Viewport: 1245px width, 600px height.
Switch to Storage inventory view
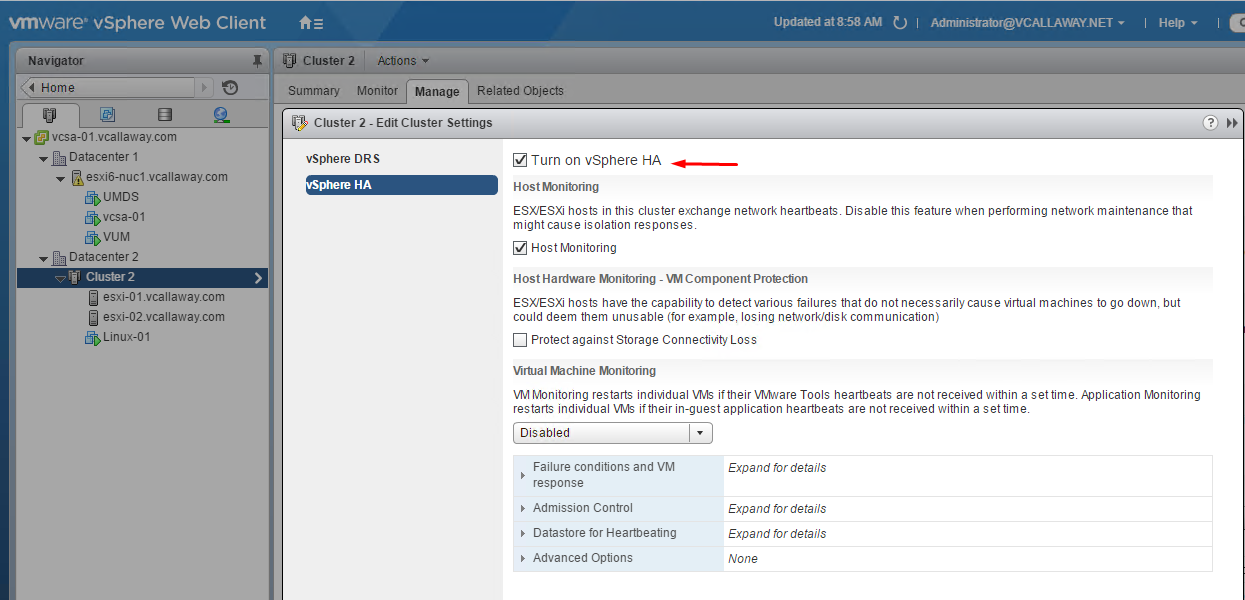coord(164,115)
